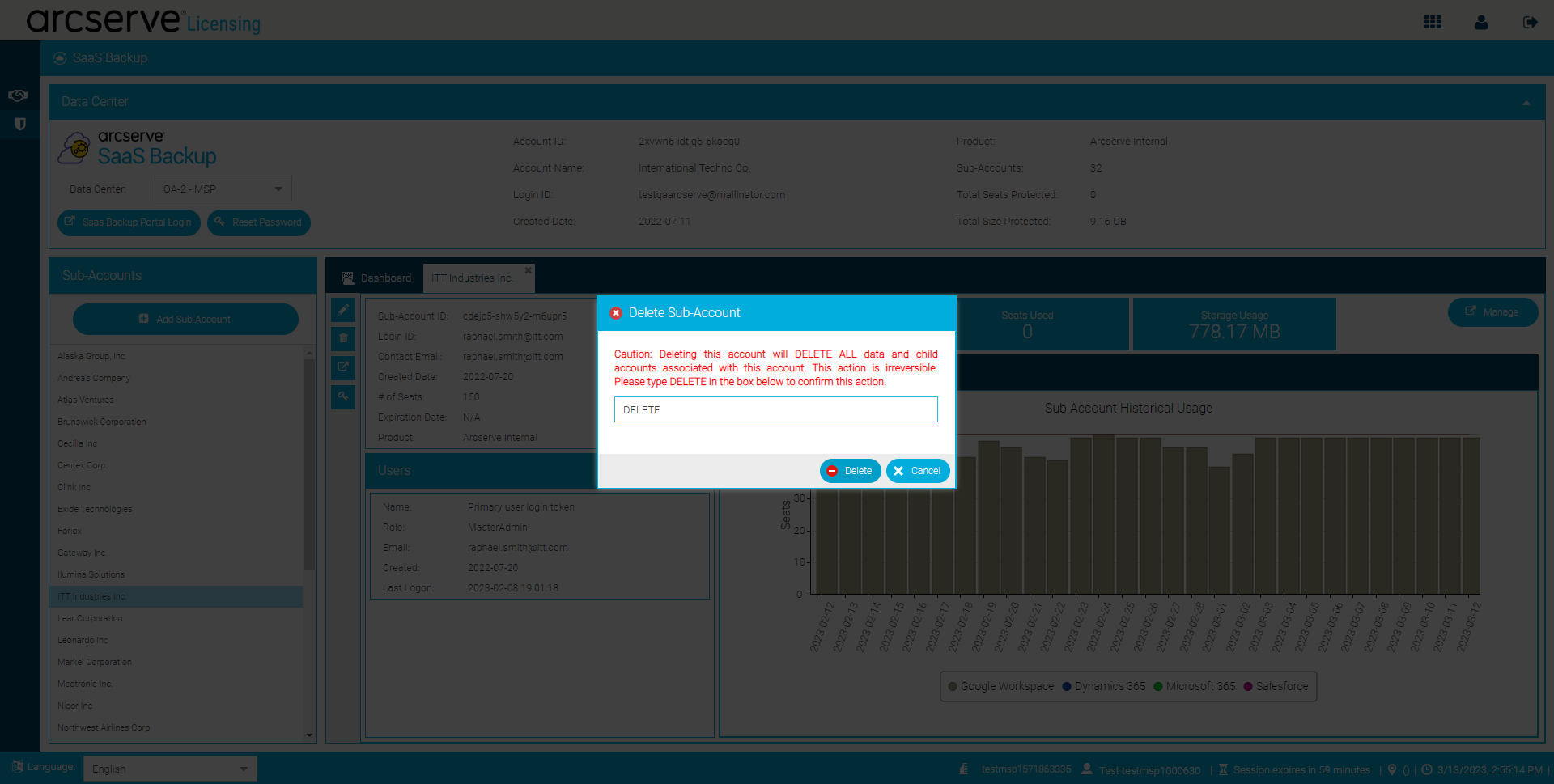Open the apps grid icon
The width and height of the screenshot is (1554, 784).
point(1433,22)
